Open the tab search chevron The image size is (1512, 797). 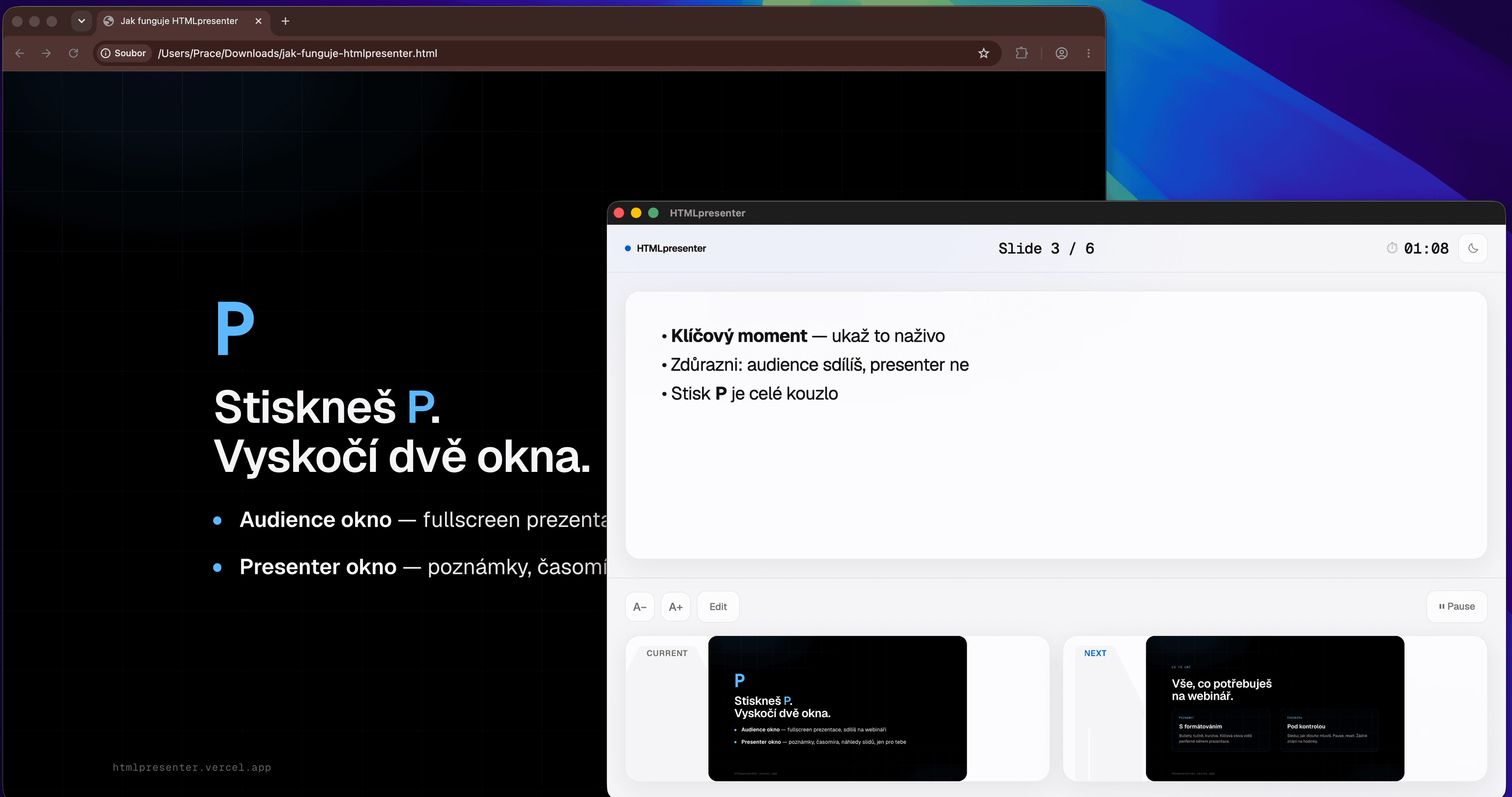(x=82, y=21)
